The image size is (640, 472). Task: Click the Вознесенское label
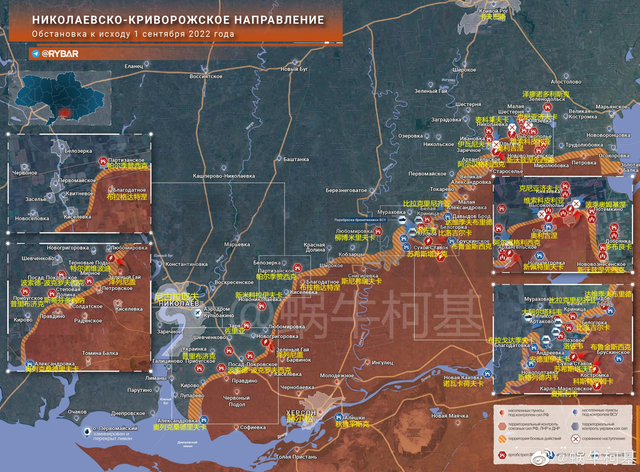206,76
